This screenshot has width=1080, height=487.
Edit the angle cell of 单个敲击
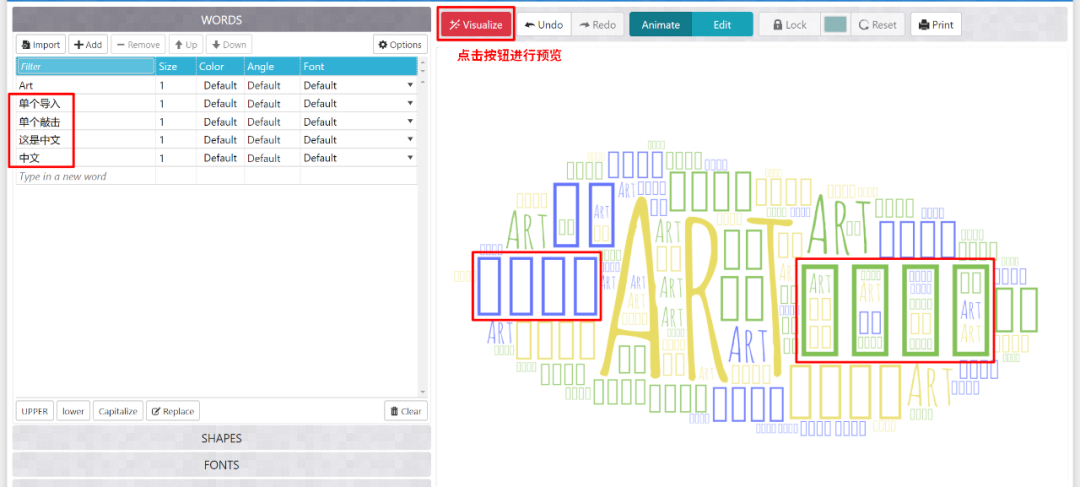[x=272, y=122]
